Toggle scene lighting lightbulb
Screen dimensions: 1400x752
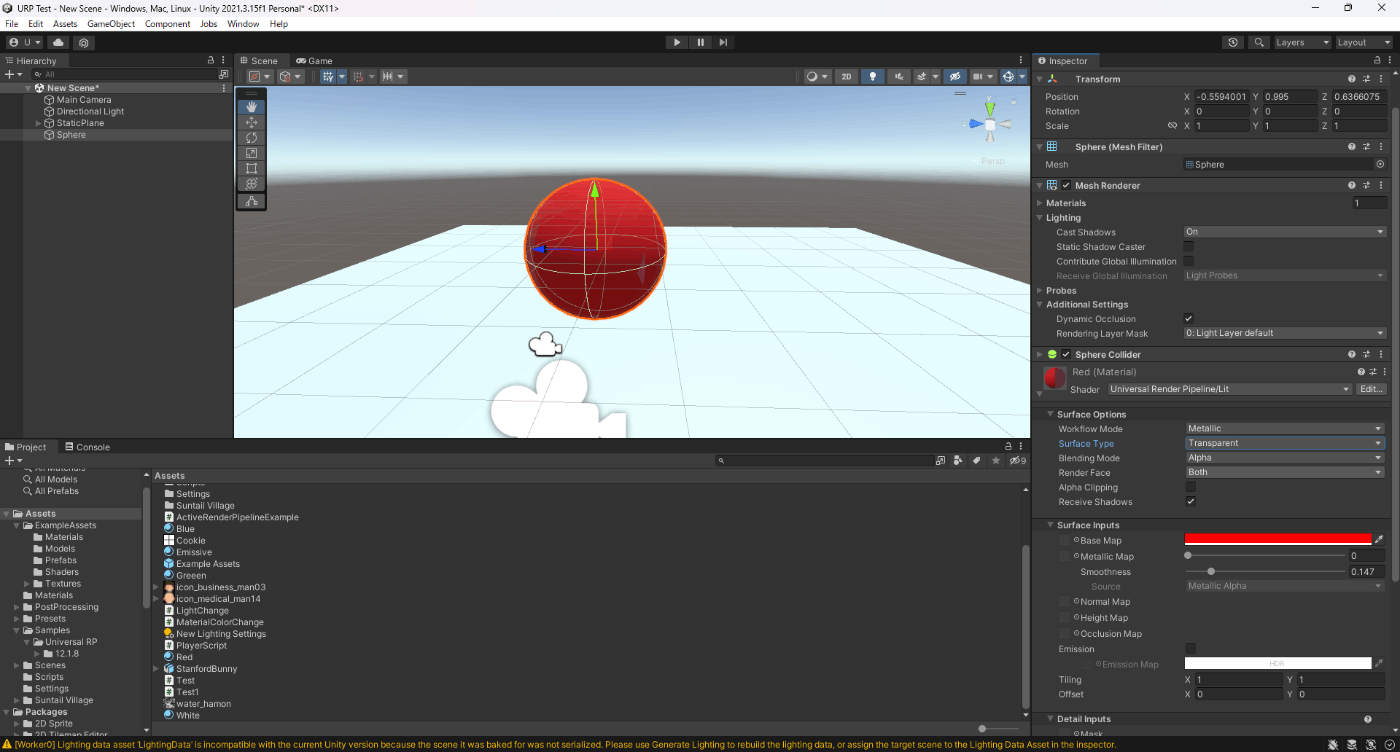click(873, 76)
